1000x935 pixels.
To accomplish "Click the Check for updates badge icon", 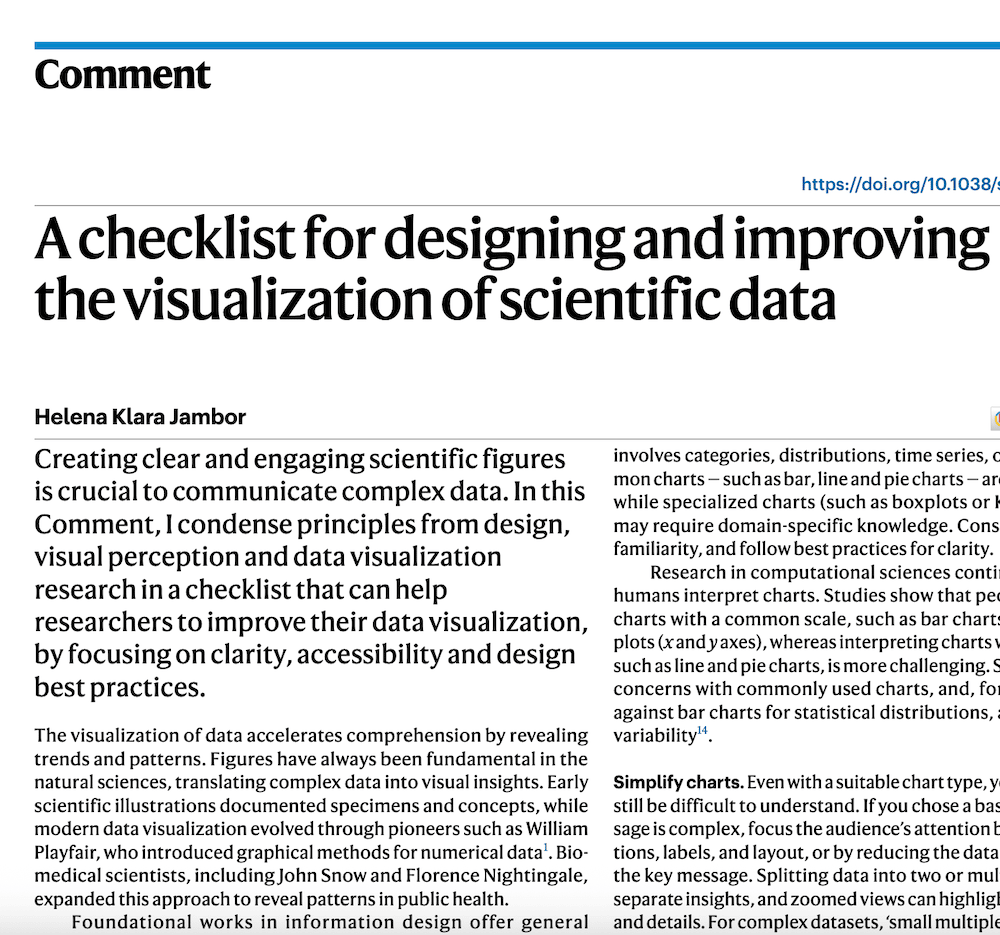I will [995, 417].
